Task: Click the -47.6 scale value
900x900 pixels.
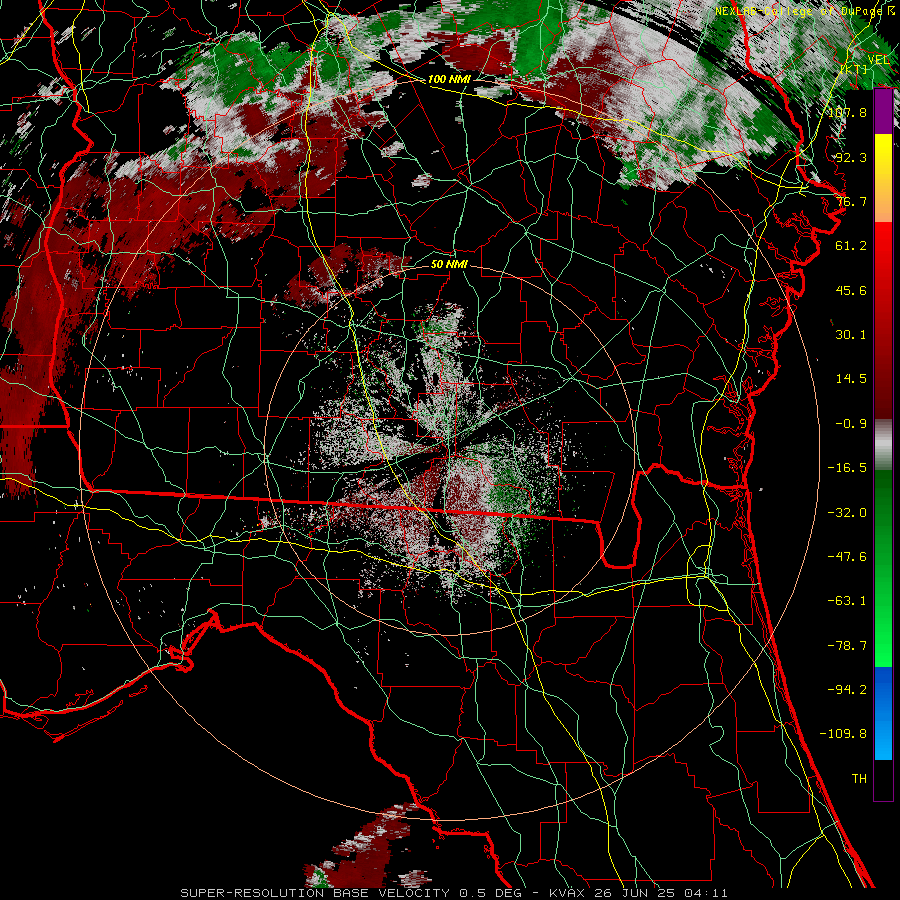Action: pos(847,557)
